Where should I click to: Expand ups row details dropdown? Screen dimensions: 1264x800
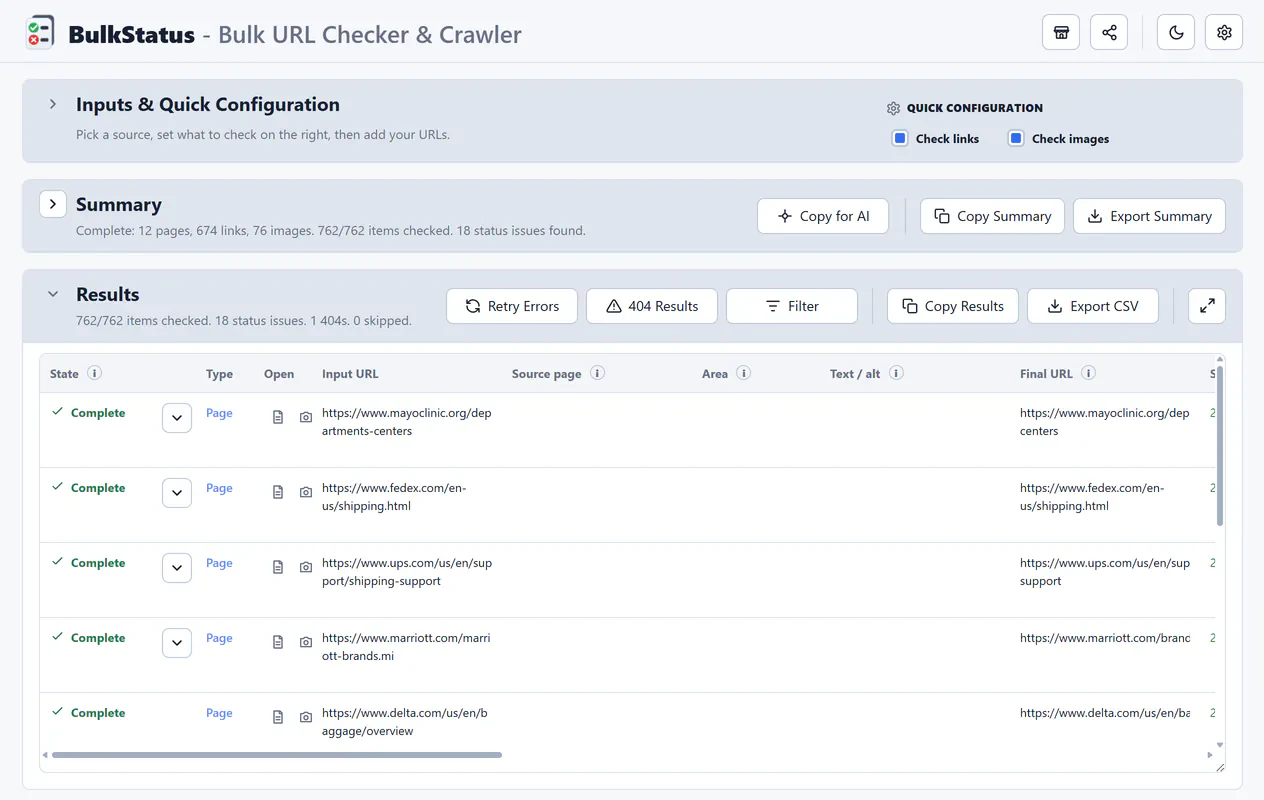(177, 568)
